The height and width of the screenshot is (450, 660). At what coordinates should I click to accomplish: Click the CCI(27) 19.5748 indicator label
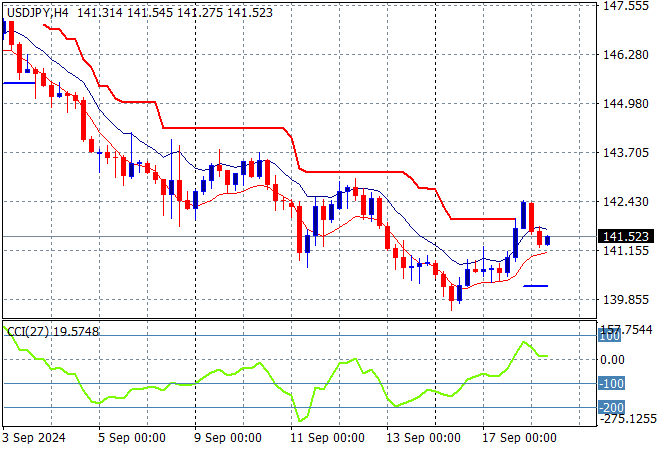tap(53, 332)
